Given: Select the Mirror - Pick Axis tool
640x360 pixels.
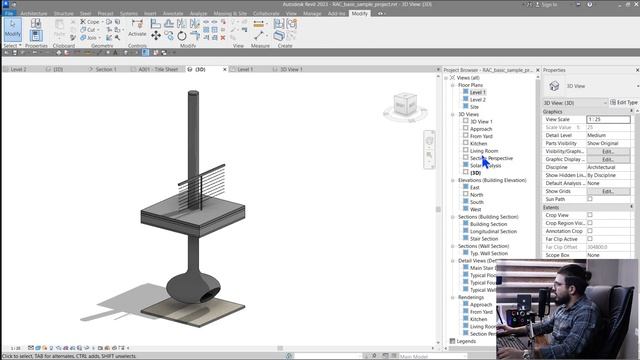Looking at the screenshot, I should (x=182, y=24).
